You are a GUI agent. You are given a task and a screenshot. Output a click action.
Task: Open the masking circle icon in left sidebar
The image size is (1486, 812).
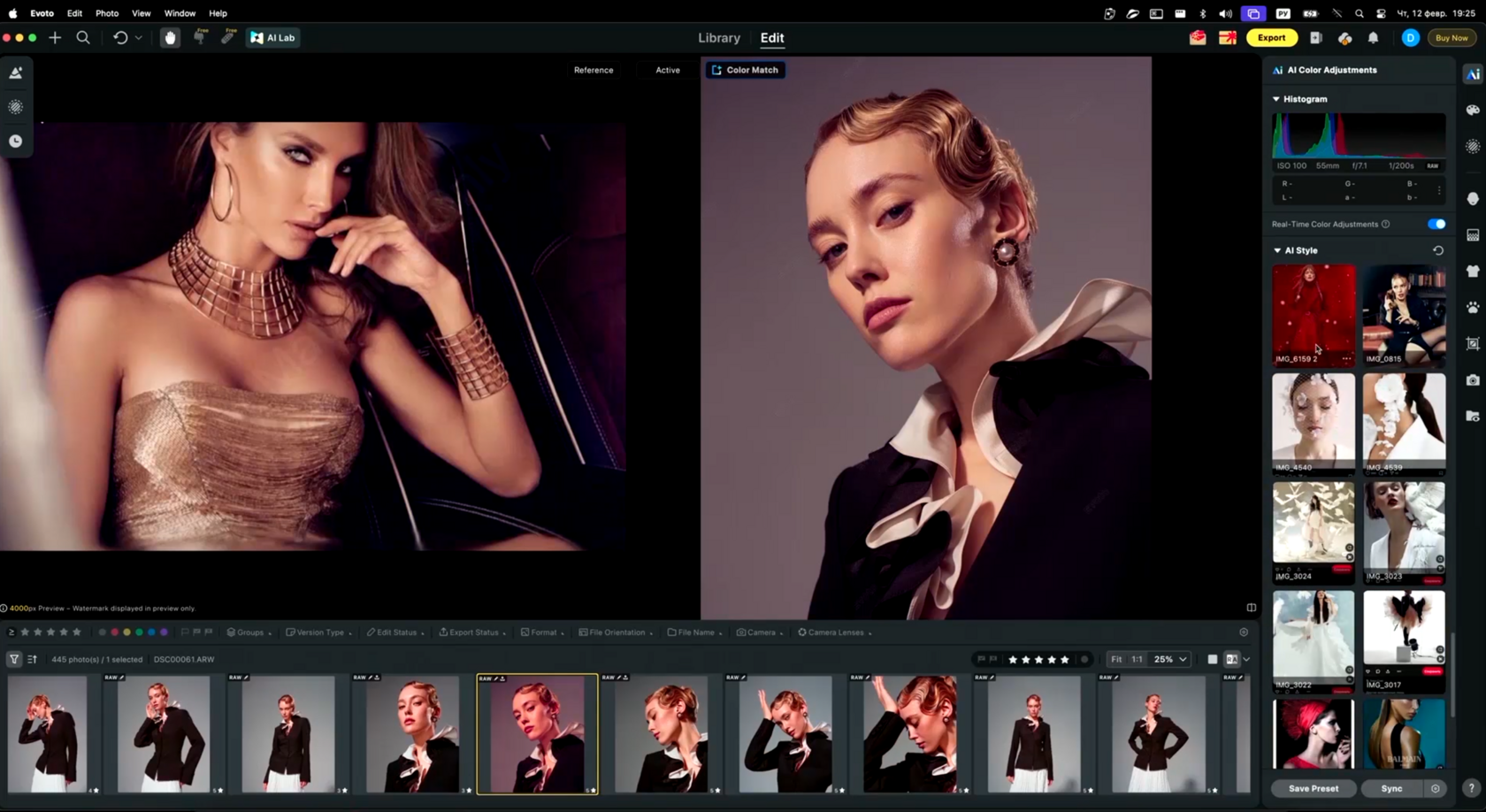(x=16, y=107)
